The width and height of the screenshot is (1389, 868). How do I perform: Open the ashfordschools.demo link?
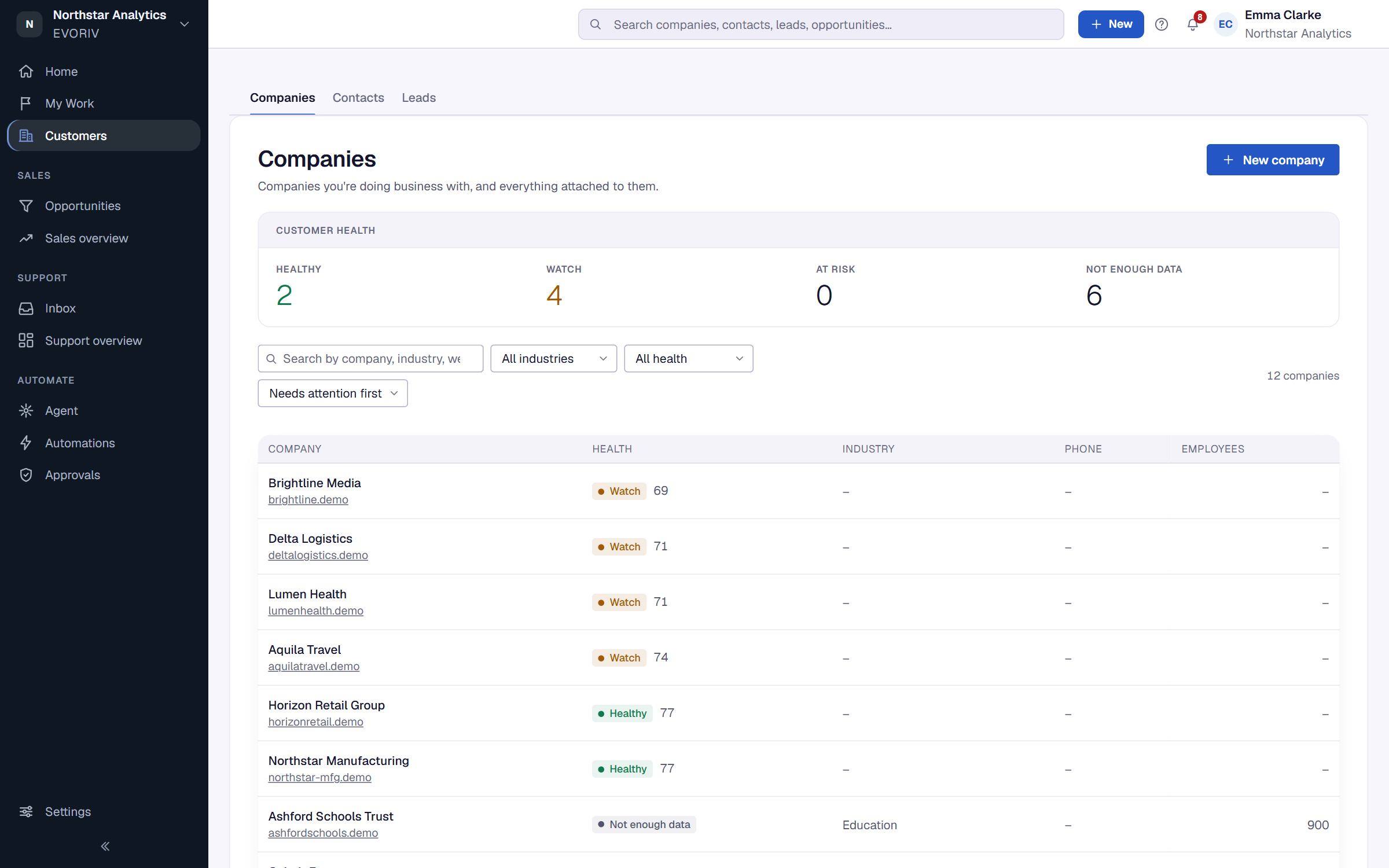pos(323,833)
